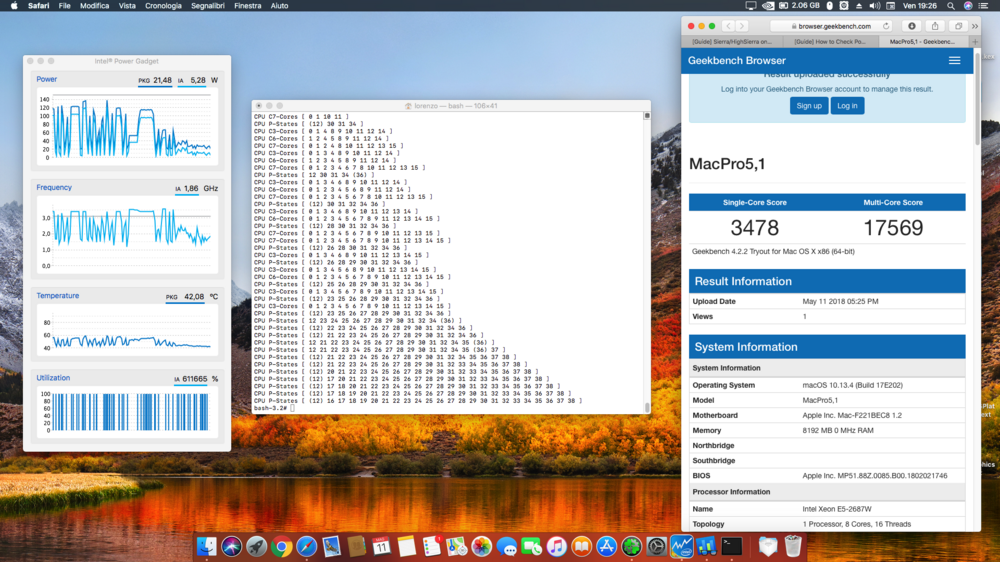The height and width of the screenshot is (562, 1000).
Task: Open the Geekbench Browser hamburger menu
Action: click(954, 61)
